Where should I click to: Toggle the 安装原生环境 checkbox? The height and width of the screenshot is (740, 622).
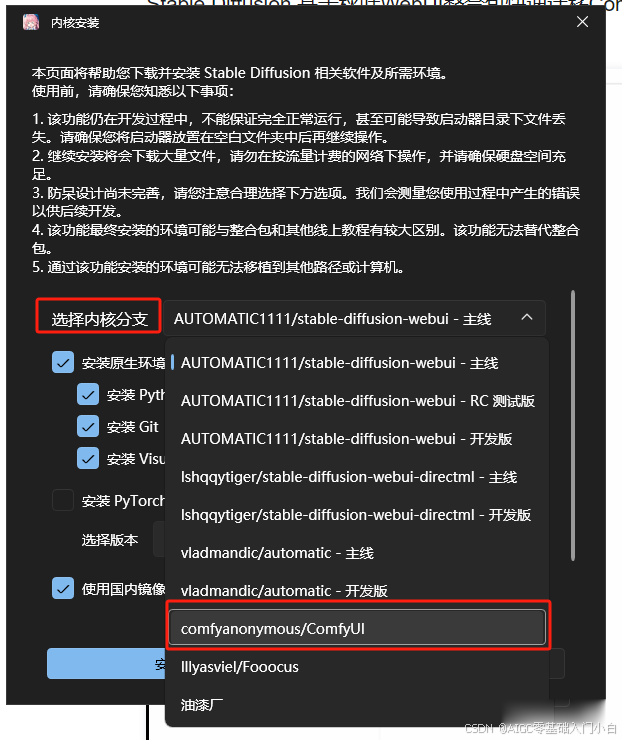[x=63, y=362]
